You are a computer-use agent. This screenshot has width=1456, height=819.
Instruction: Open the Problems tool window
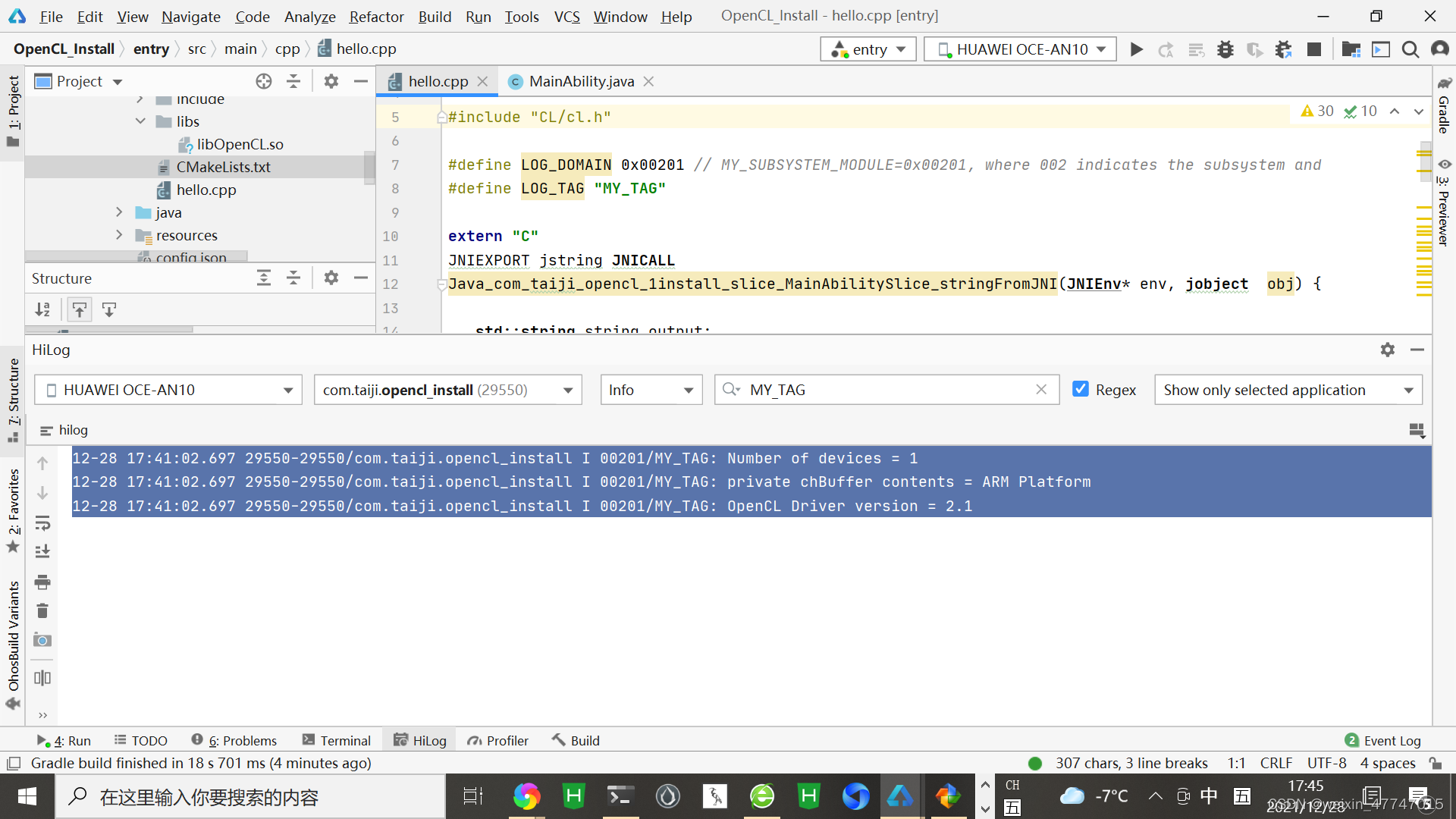[x=234, y=740]
